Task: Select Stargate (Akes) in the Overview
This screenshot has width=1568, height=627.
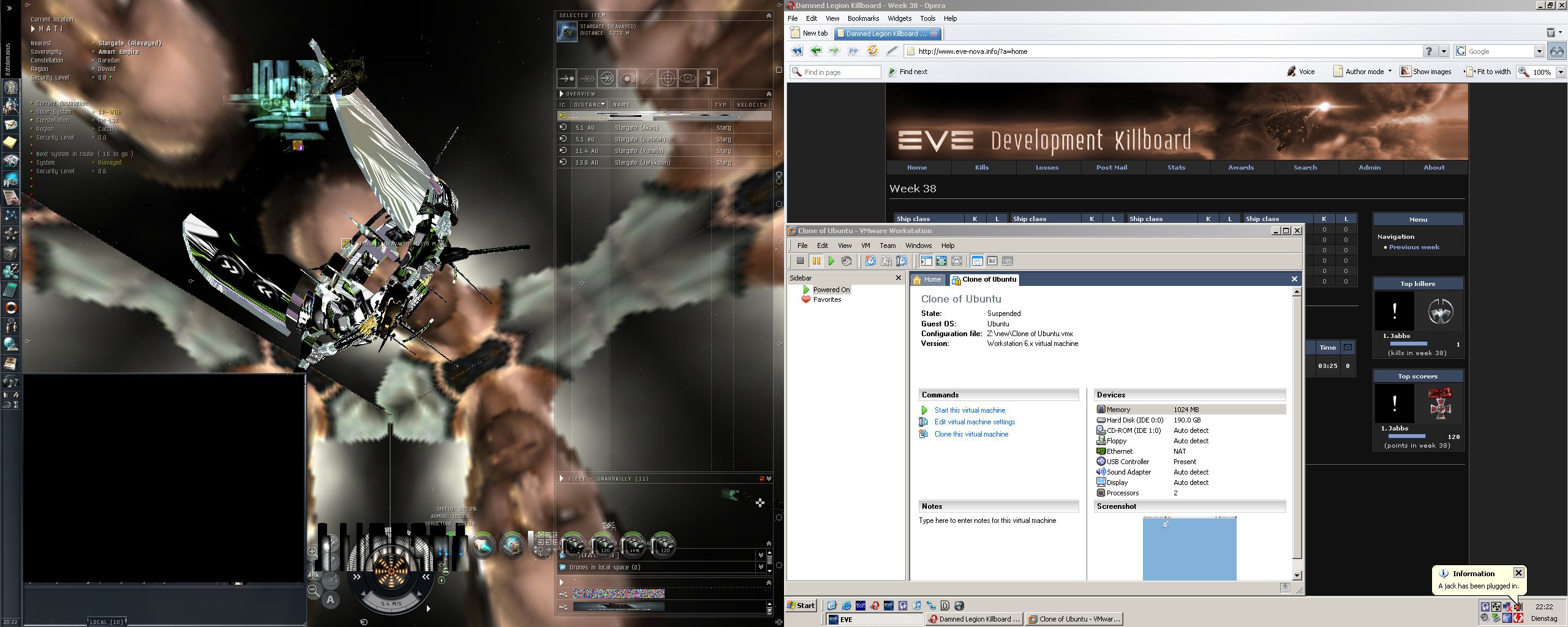Action: tap(664, 128)
